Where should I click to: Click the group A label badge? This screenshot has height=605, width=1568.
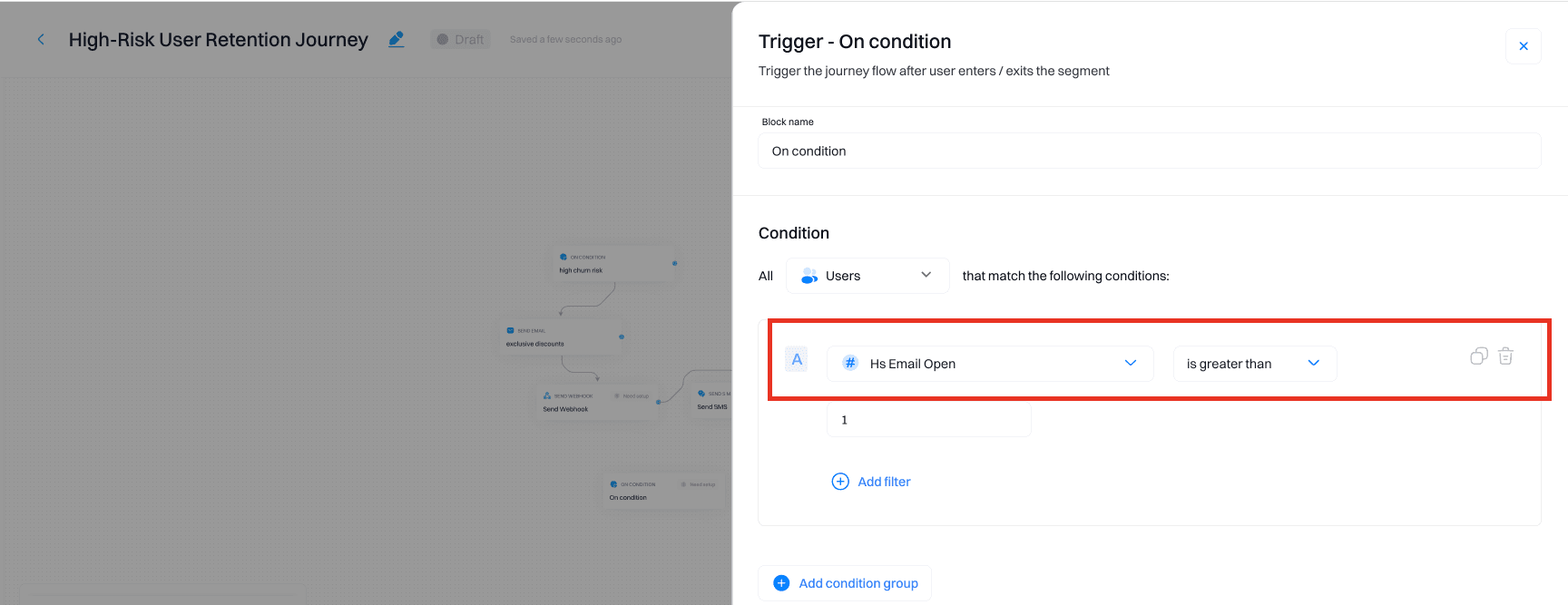pos(797,360)
